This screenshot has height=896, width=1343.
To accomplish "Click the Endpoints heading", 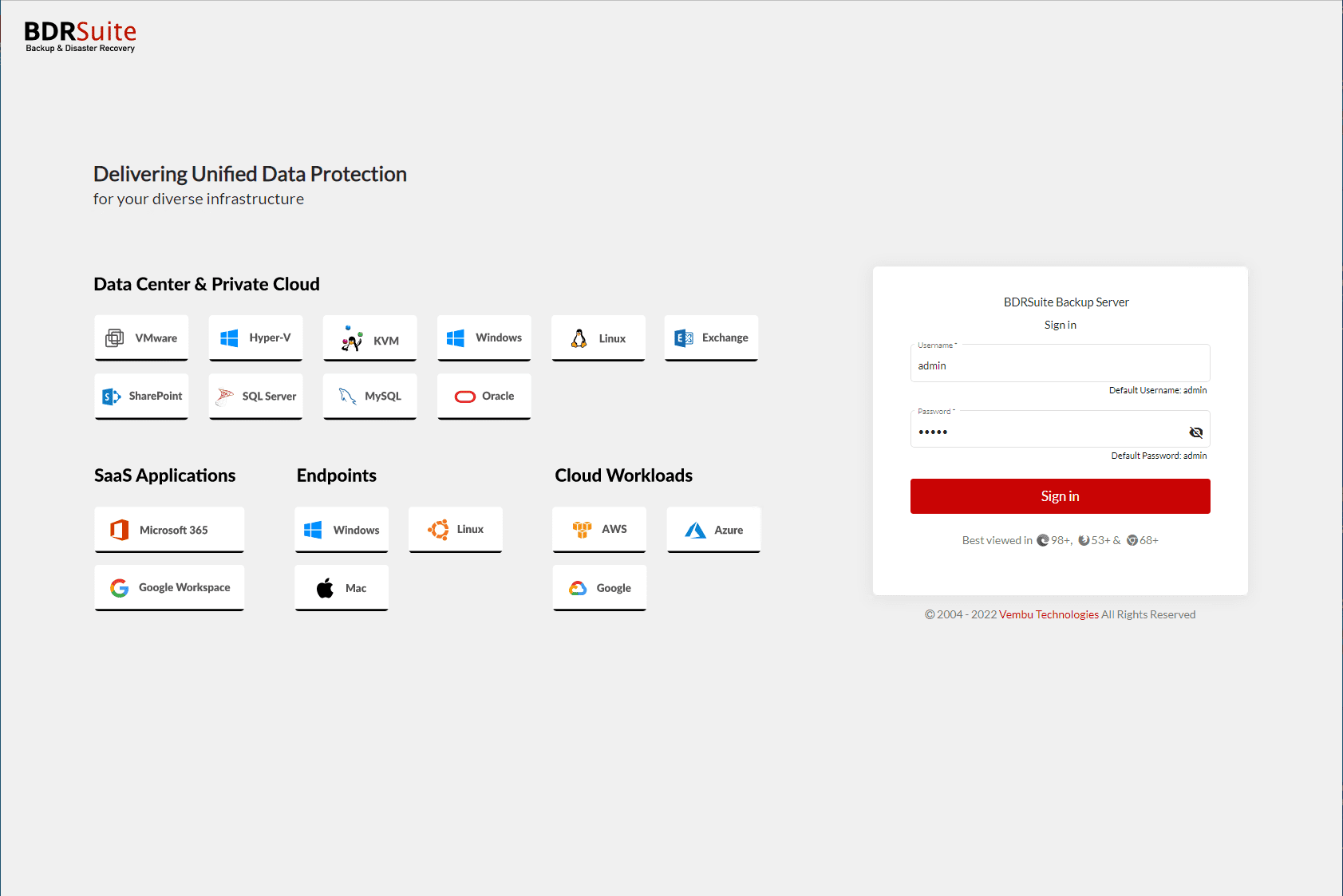I will (x=337, y=476).
